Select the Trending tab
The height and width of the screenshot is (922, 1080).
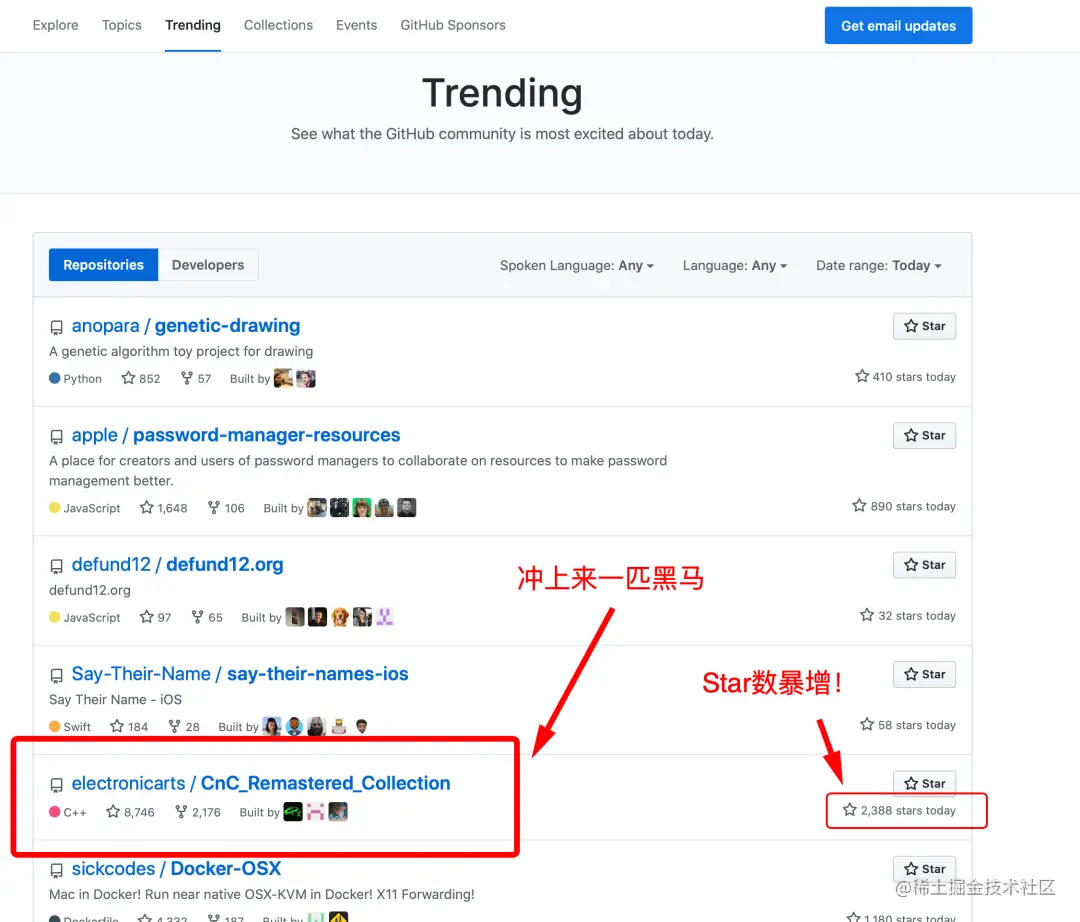pos(193,25)
